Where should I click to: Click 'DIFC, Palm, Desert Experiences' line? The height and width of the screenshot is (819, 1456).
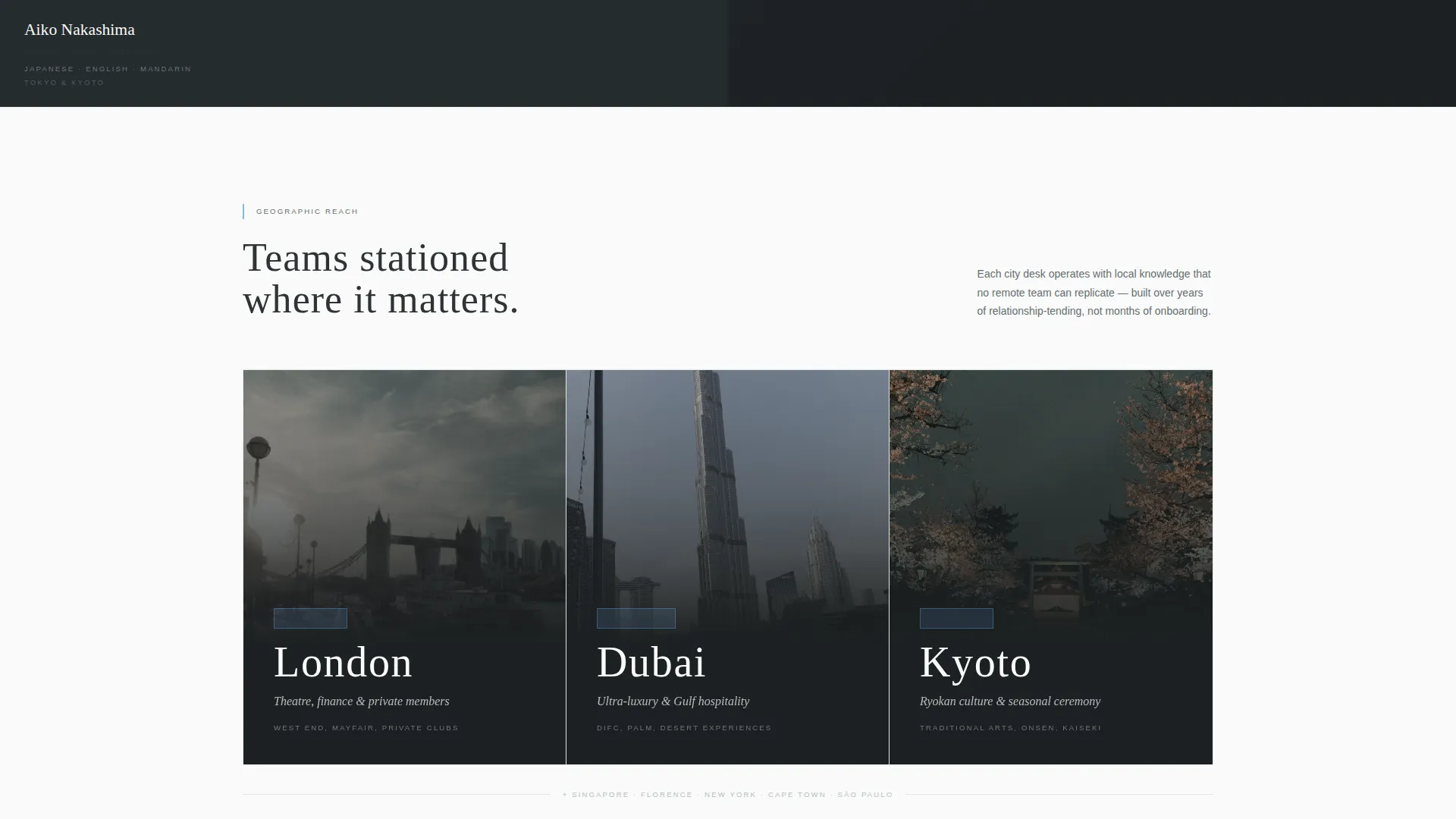click(684, 728)
